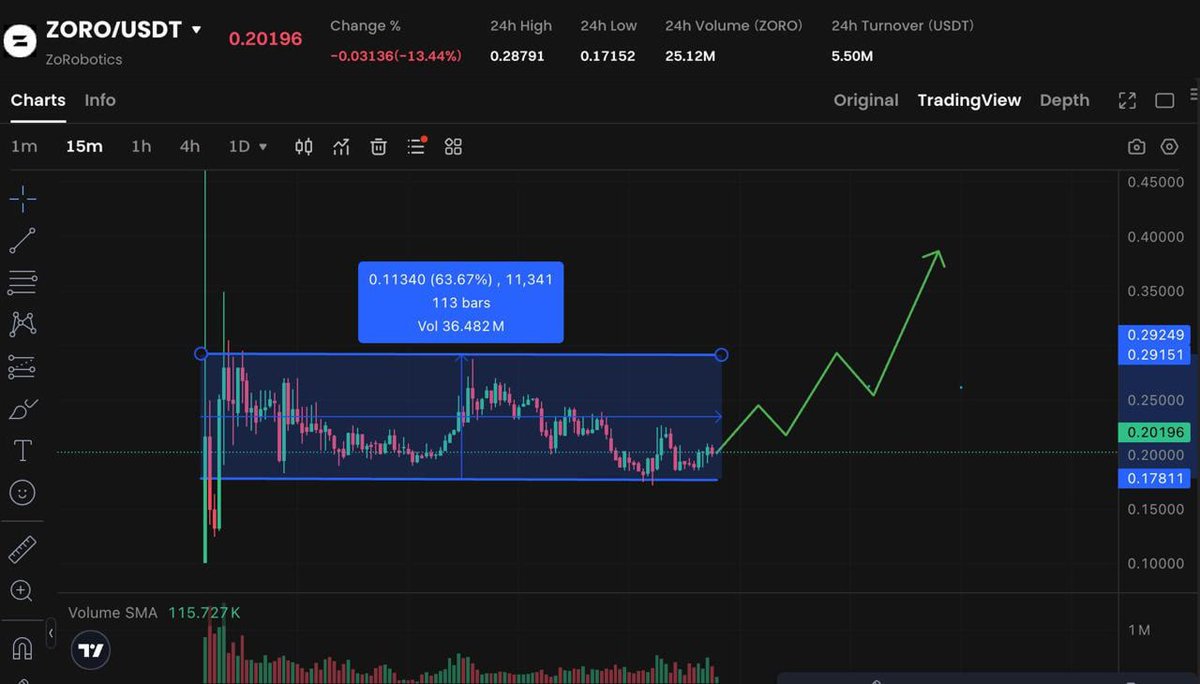The height and width of the screenshot is (684, 1200).
Task: Open the indicators menu icon
Action: pos(342,147)
